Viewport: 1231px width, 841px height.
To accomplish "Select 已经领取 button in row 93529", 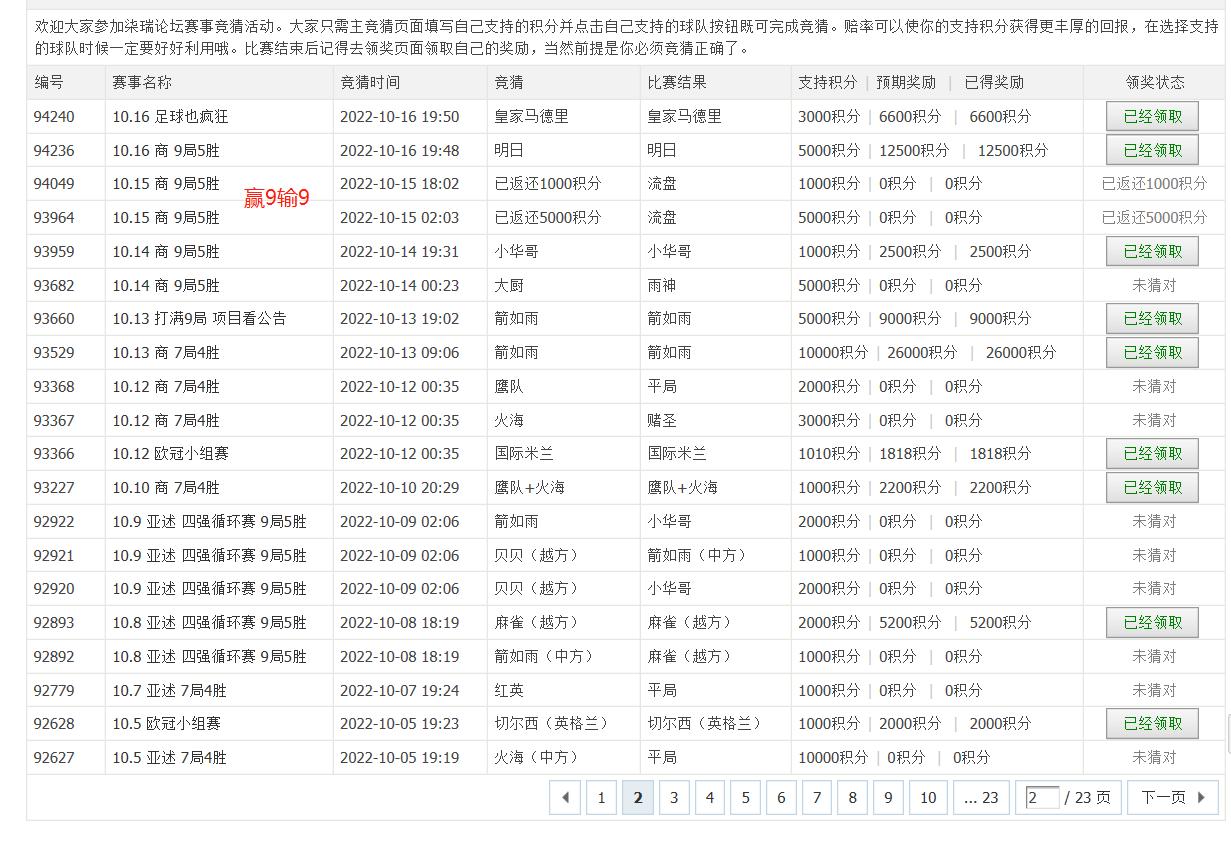I will click(1152, 353).
